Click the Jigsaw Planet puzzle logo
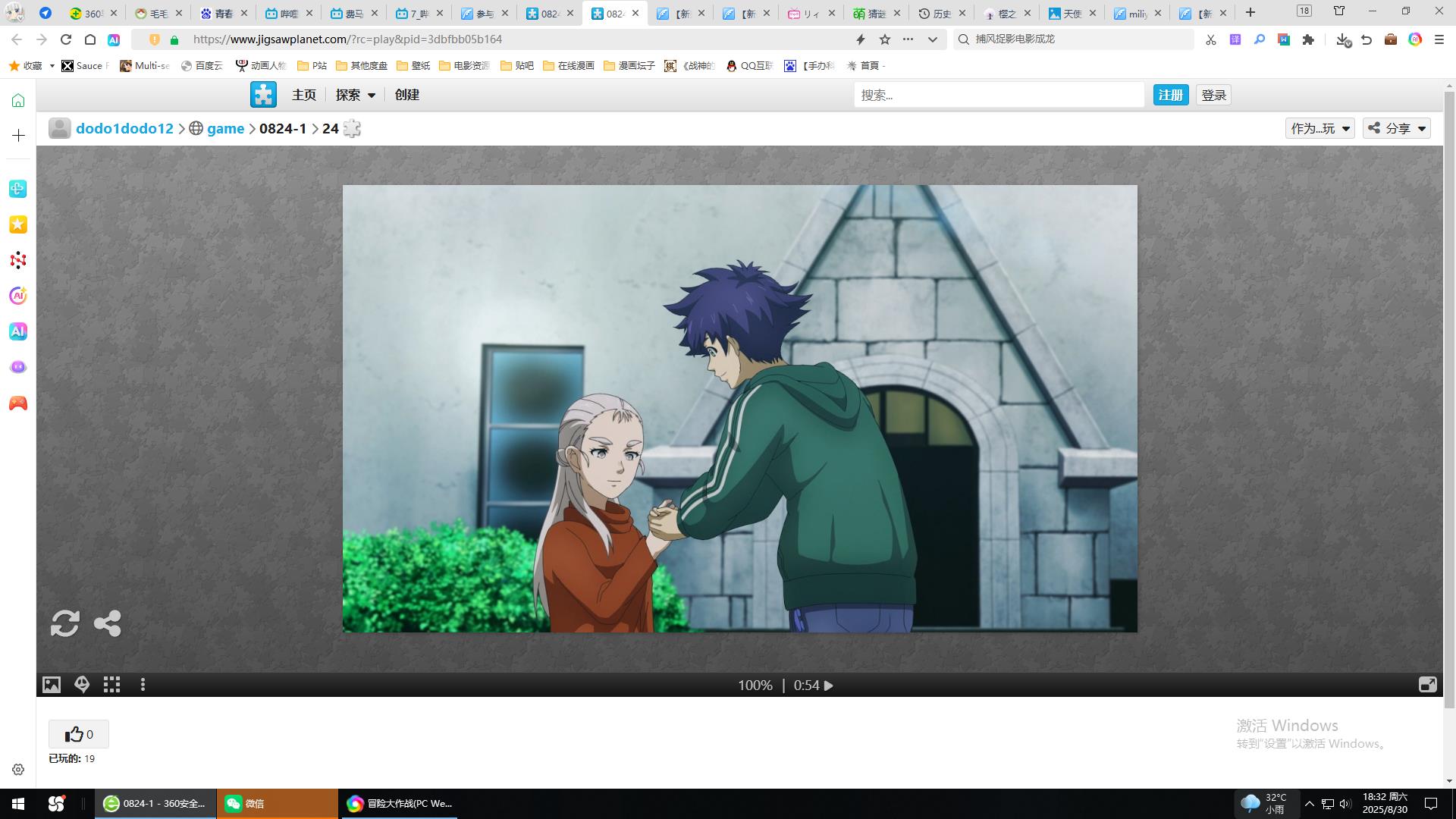Image resolution: width=1456 pixels, height=819 pixels. (x=263, y=95)
